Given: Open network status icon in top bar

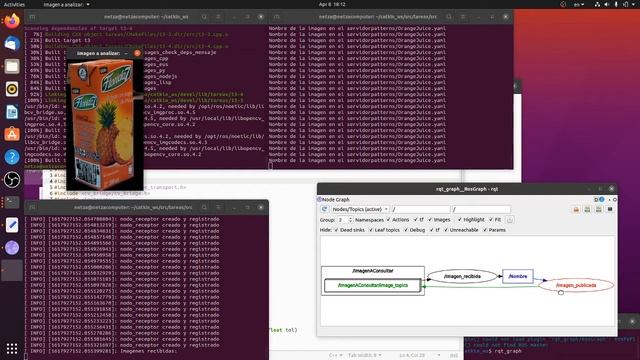Looking at the screenshot, I should [597, 4].
